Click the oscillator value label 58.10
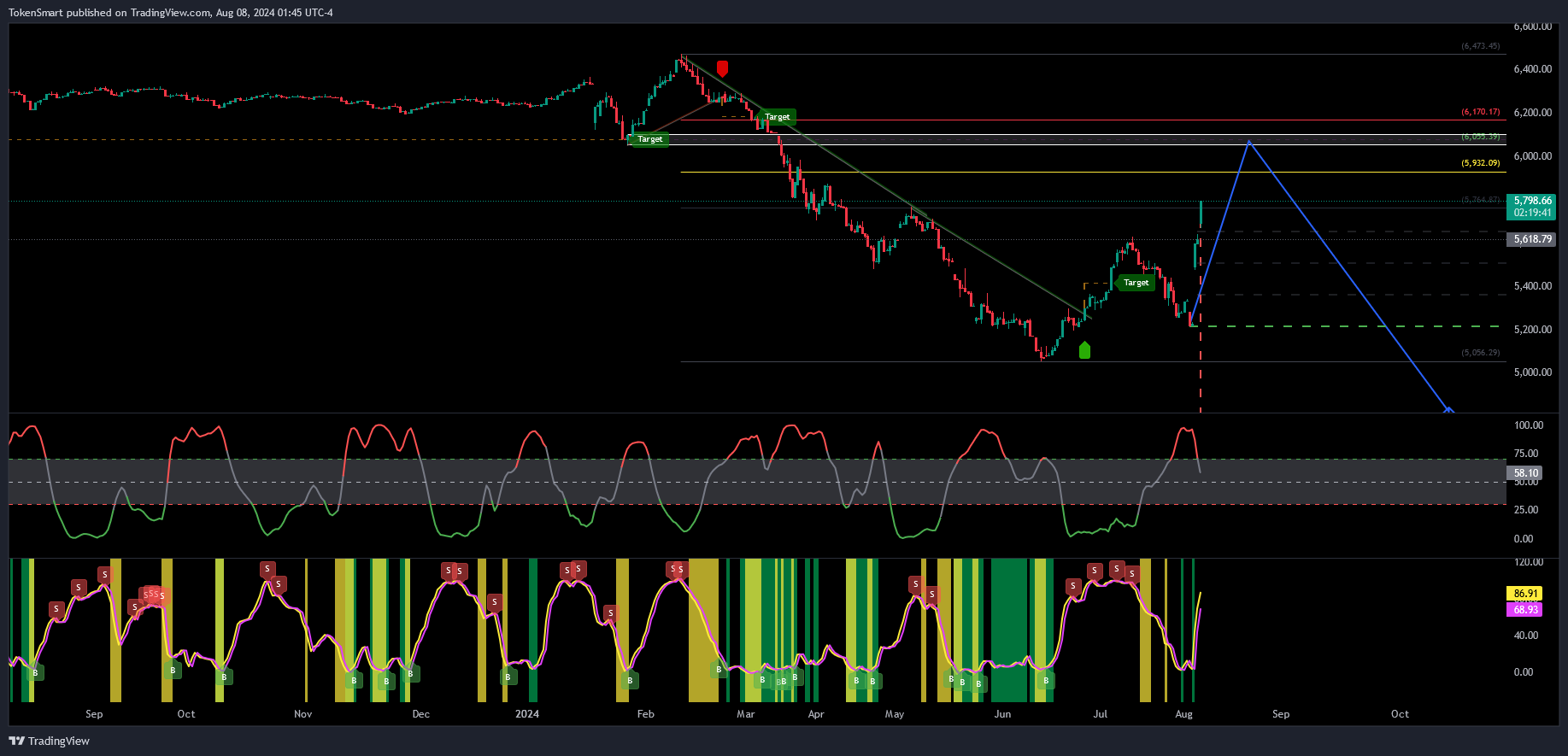 tap(1525, 472)
